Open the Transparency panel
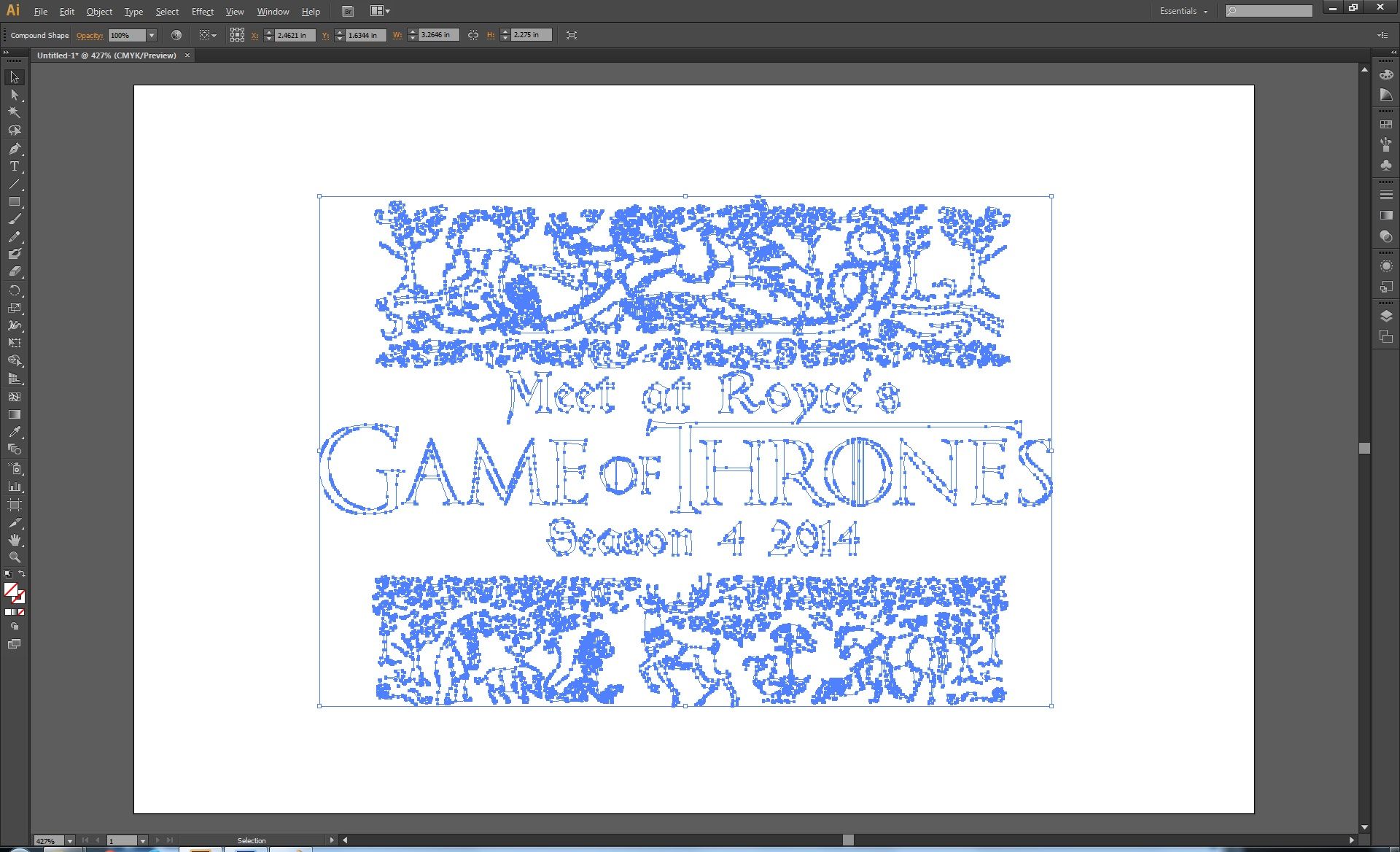Screen dimensions: 1400x852 [1386, 236]
